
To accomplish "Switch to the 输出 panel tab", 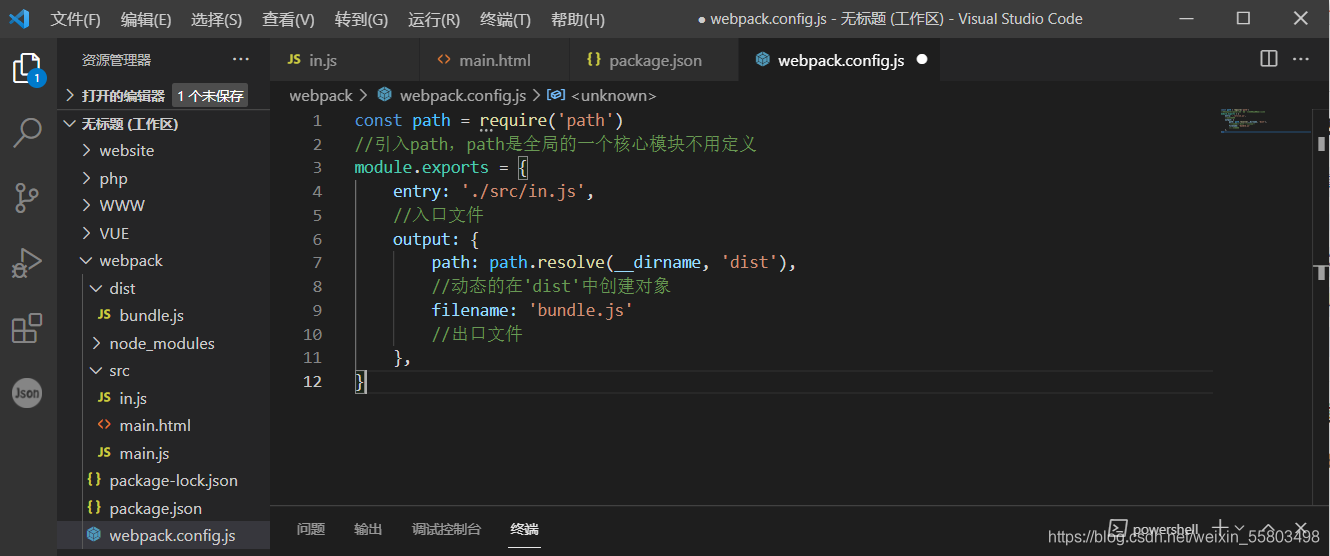I will coord(368,529).
